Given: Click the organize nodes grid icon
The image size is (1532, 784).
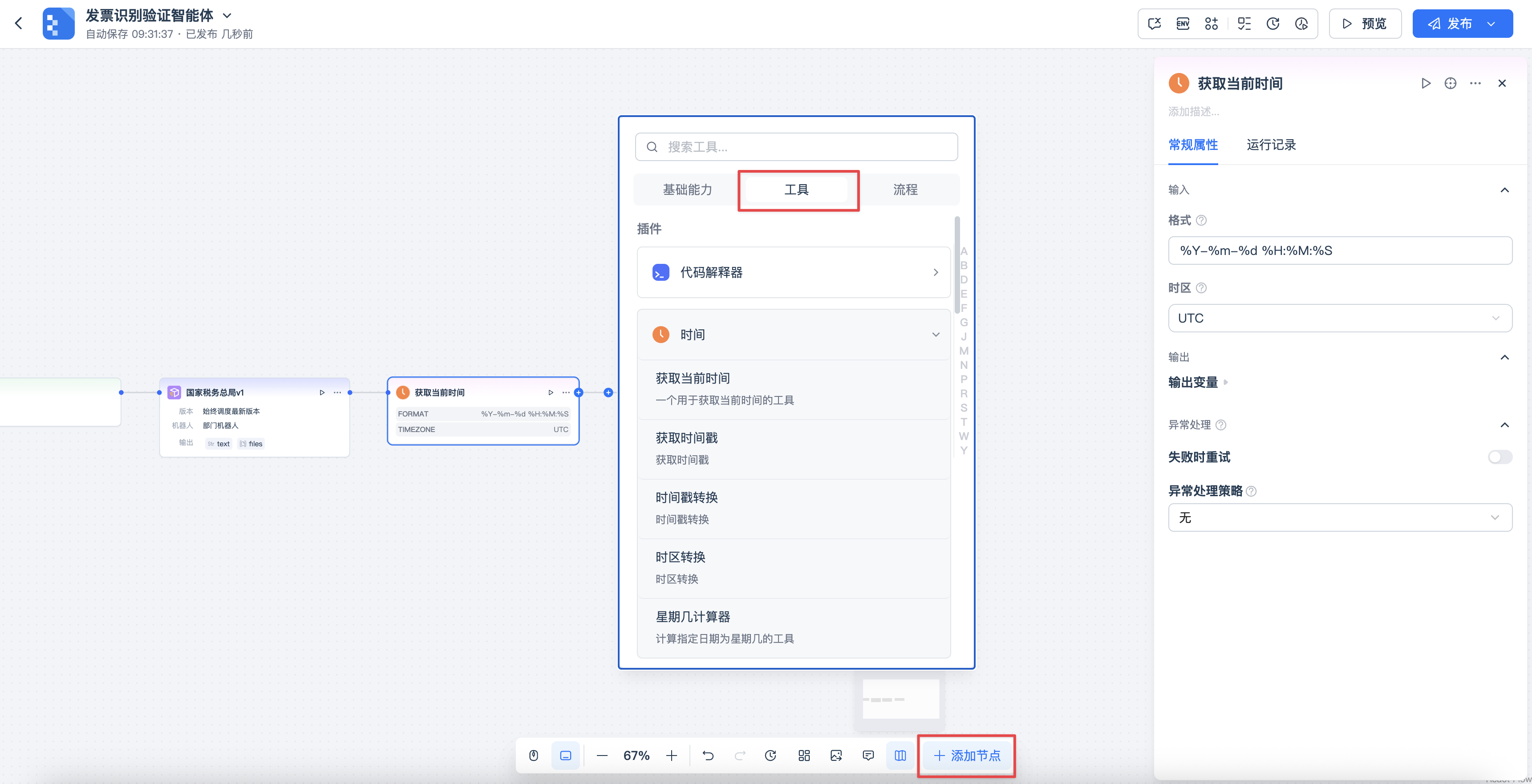Looking at the screenshot, I should pyautogui.click(x=804, y=756).
